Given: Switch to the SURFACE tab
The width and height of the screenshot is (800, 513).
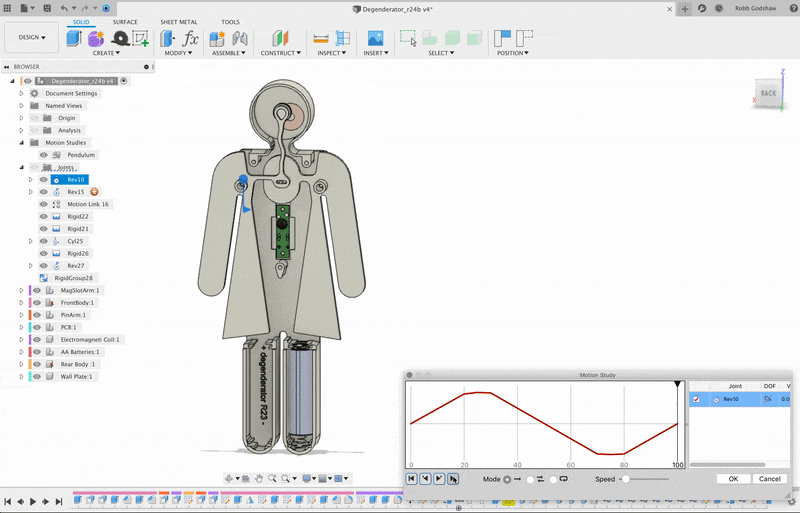Looking at the screenshot, I should (125, 21).
